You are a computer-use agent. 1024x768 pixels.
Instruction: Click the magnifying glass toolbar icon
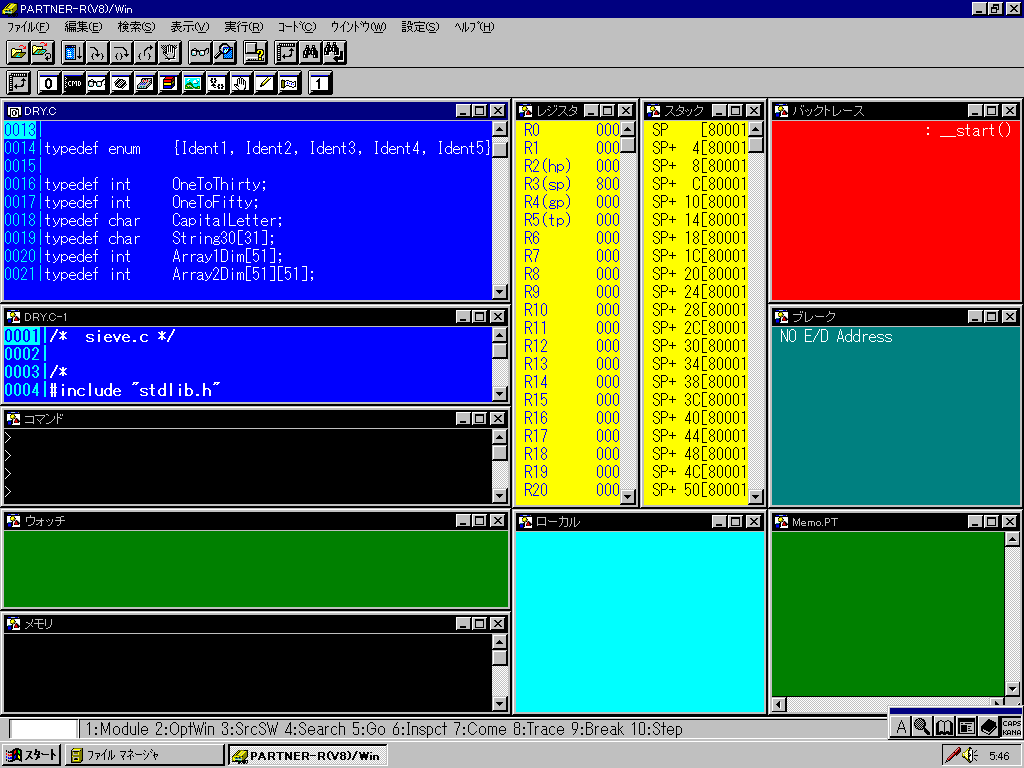coord(225,51)
